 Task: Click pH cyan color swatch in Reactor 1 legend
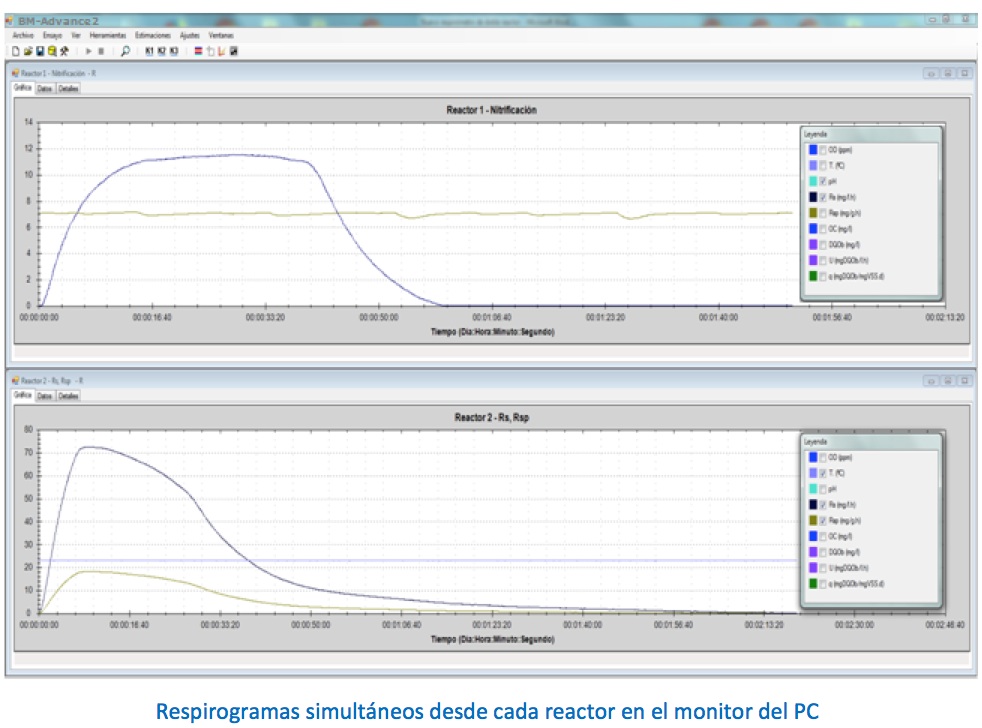pos(813,182)
